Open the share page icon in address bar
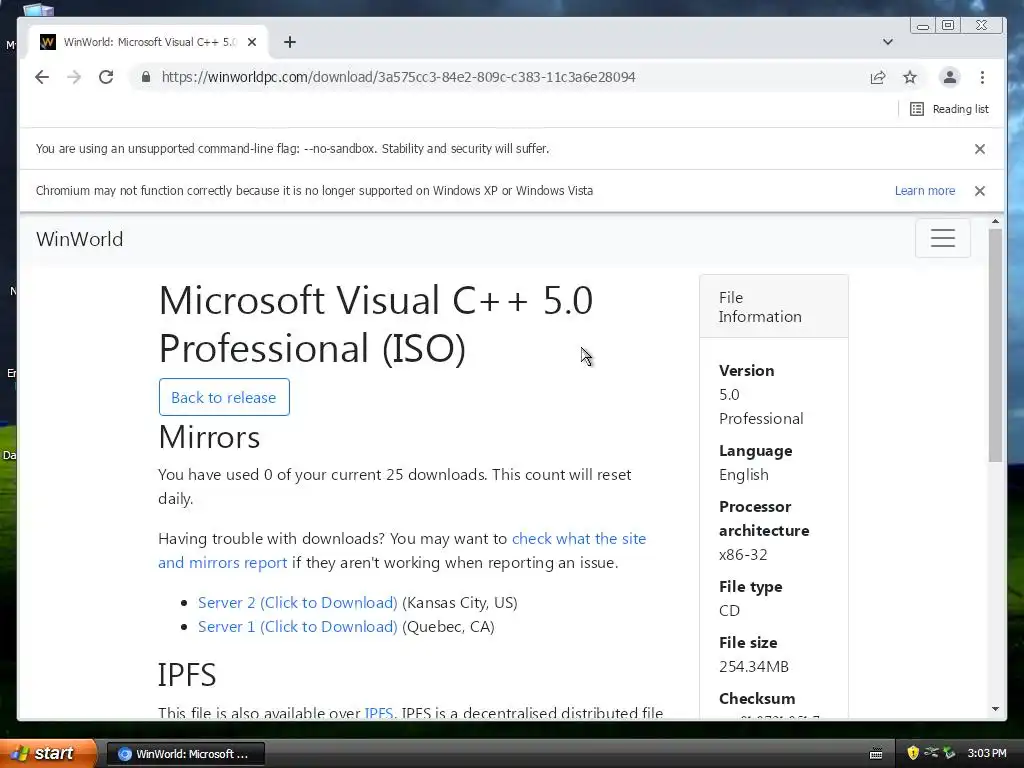 (878, 77)
